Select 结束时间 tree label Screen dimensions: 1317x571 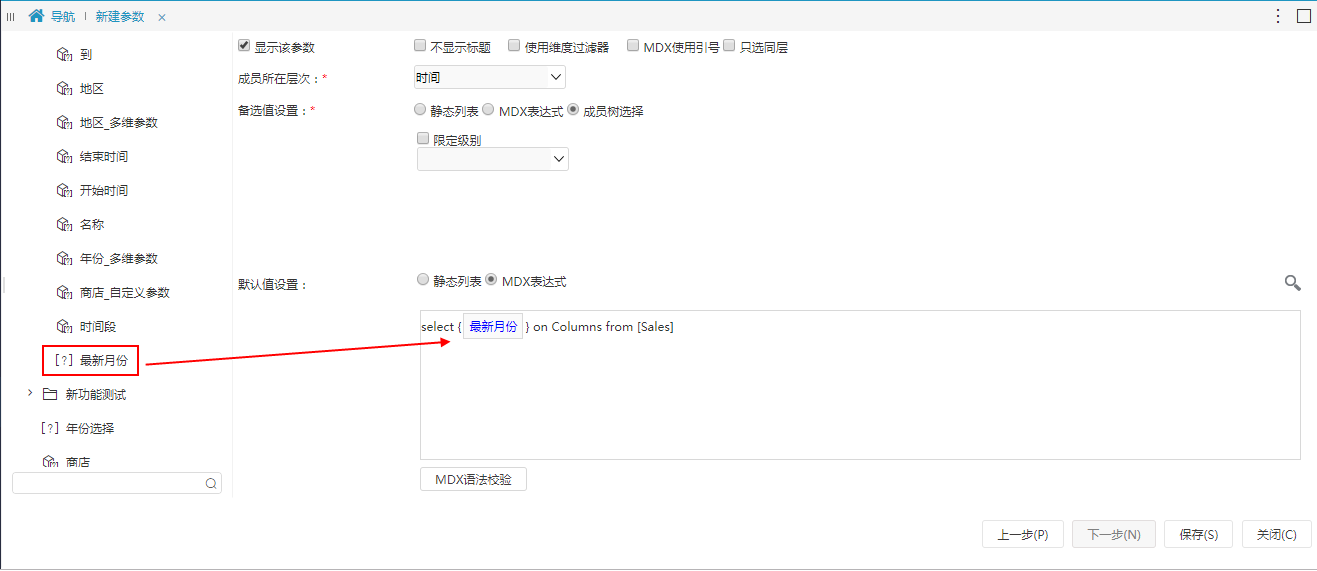click(x=104, y=157)
